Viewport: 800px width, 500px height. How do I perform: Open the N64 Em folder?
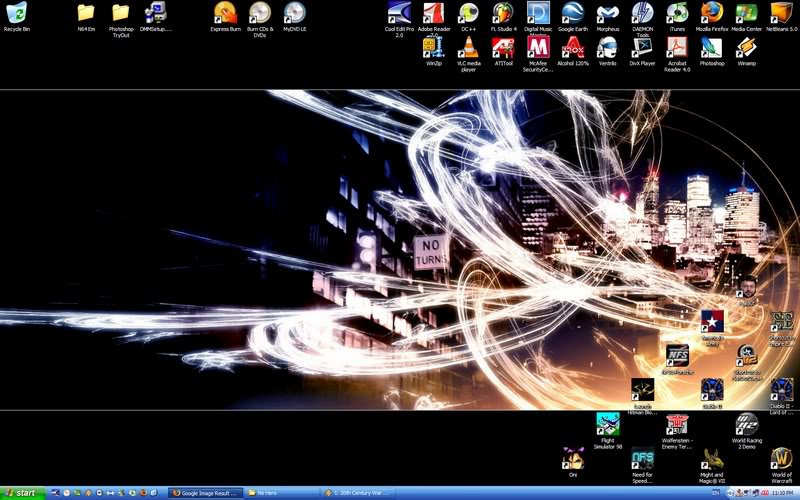click(86, 17)
